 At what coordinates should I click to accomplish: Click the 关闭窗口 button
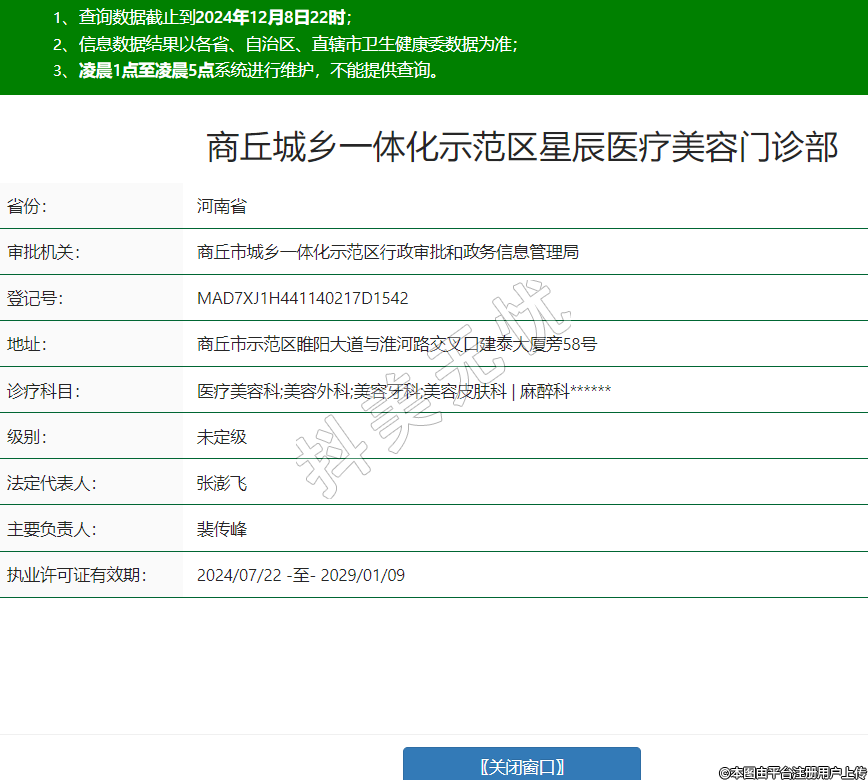coord(521,766)
